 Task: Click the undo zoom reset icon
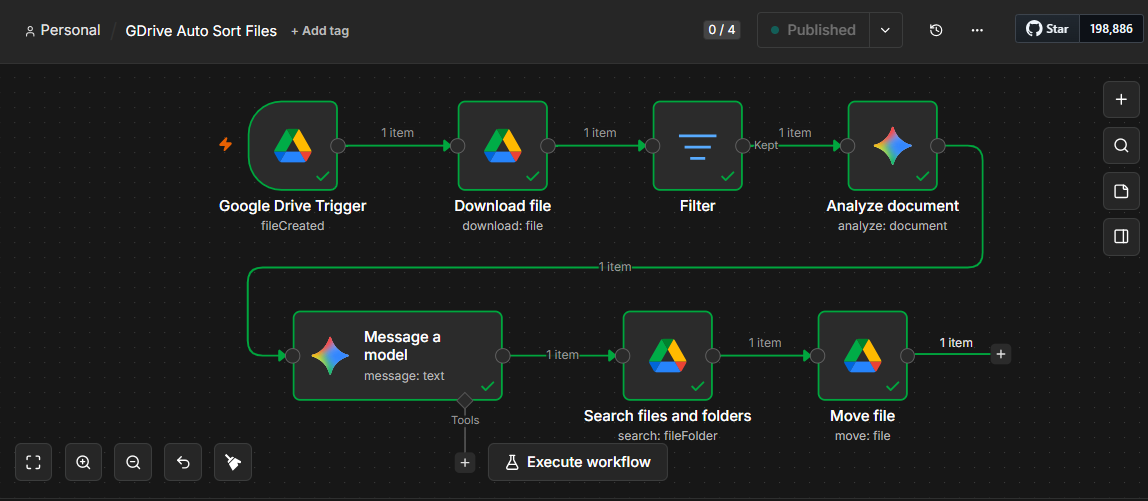(183, 462)
